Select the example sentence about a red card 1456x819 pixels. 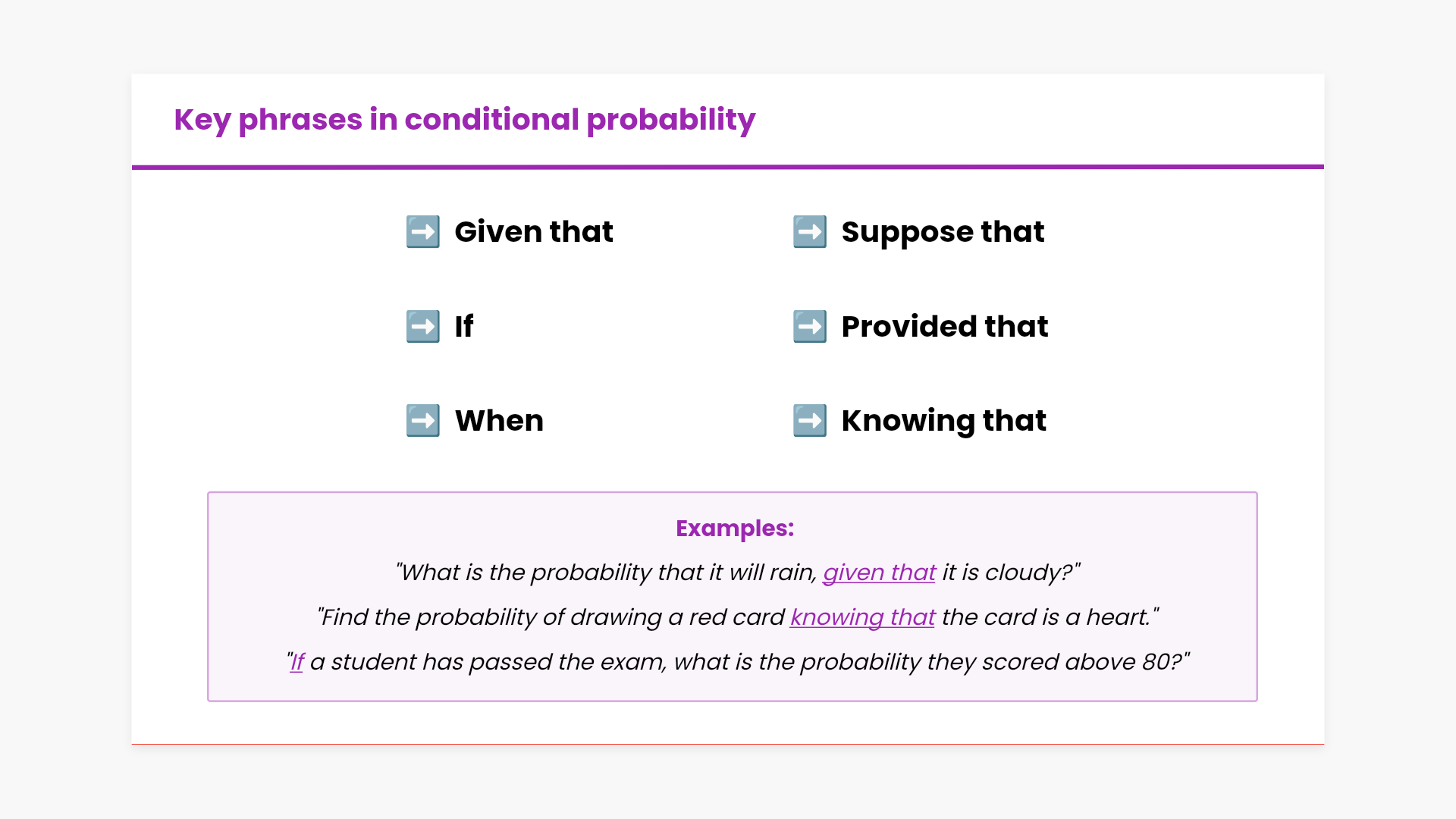click(554, 617)
